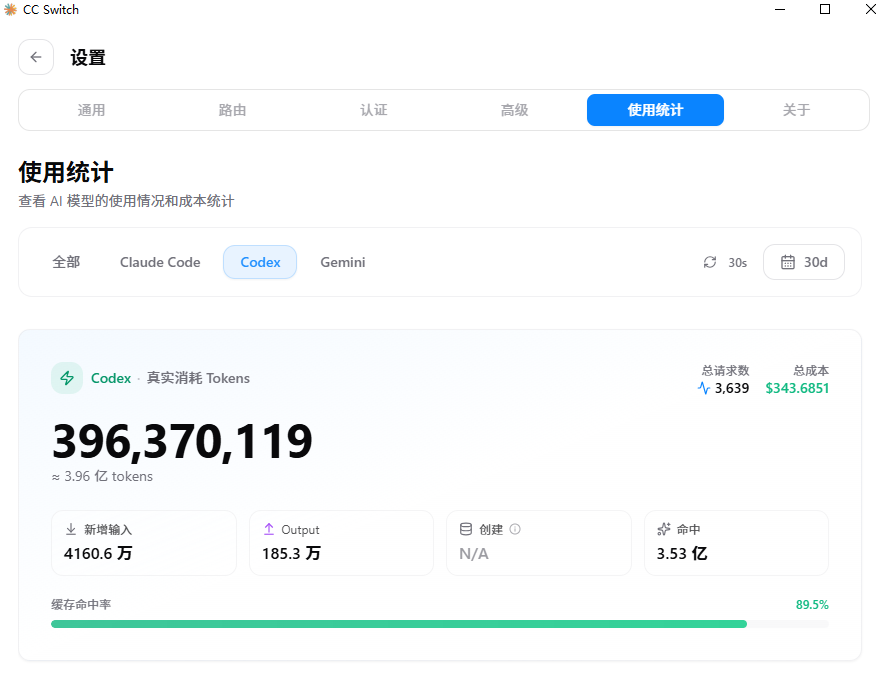Click the info icon next to 创建
This screenshot has width=892, height=676.
[515, 529]
